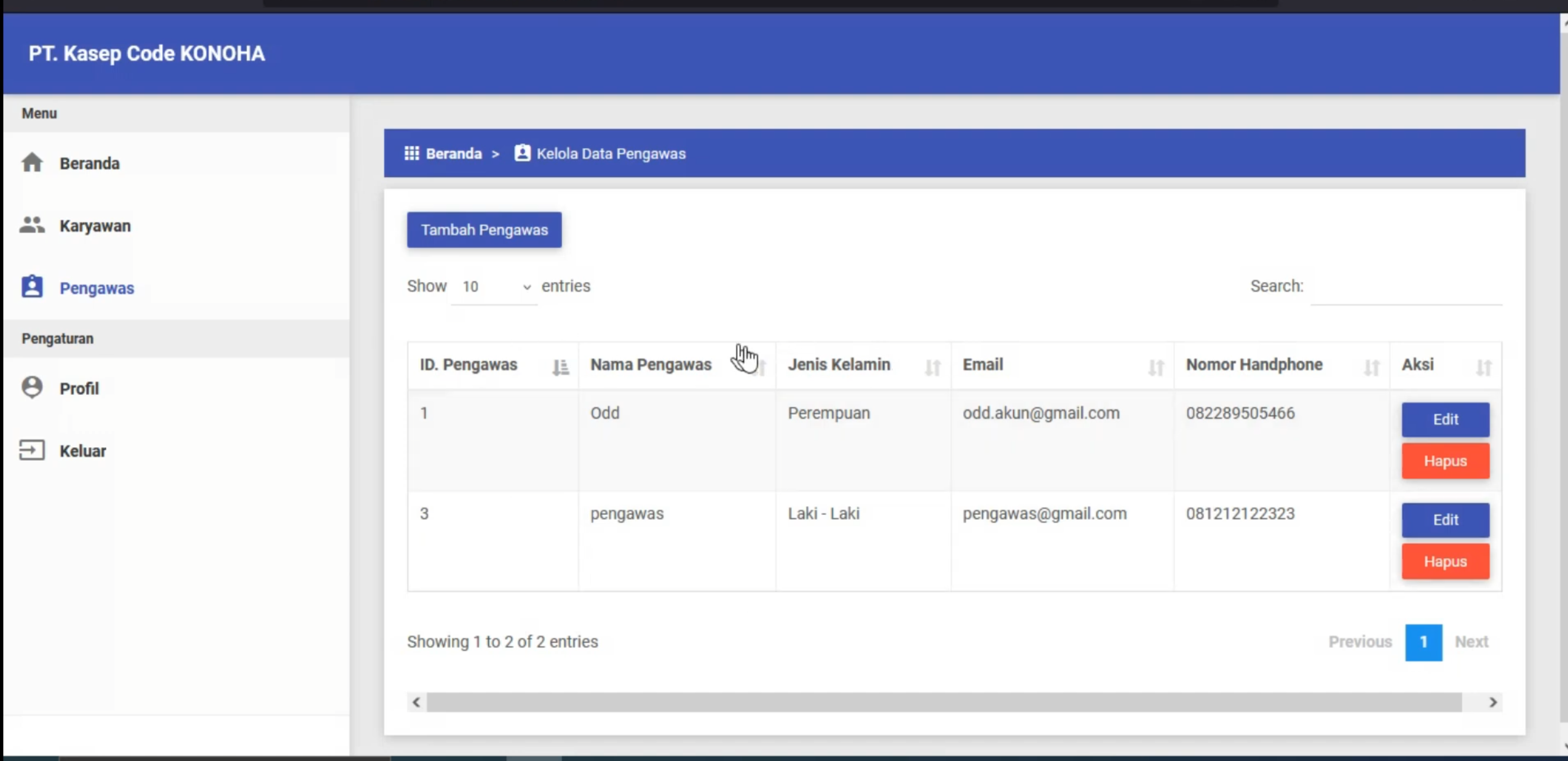Click the Next pagination link

click(1471, 642)
